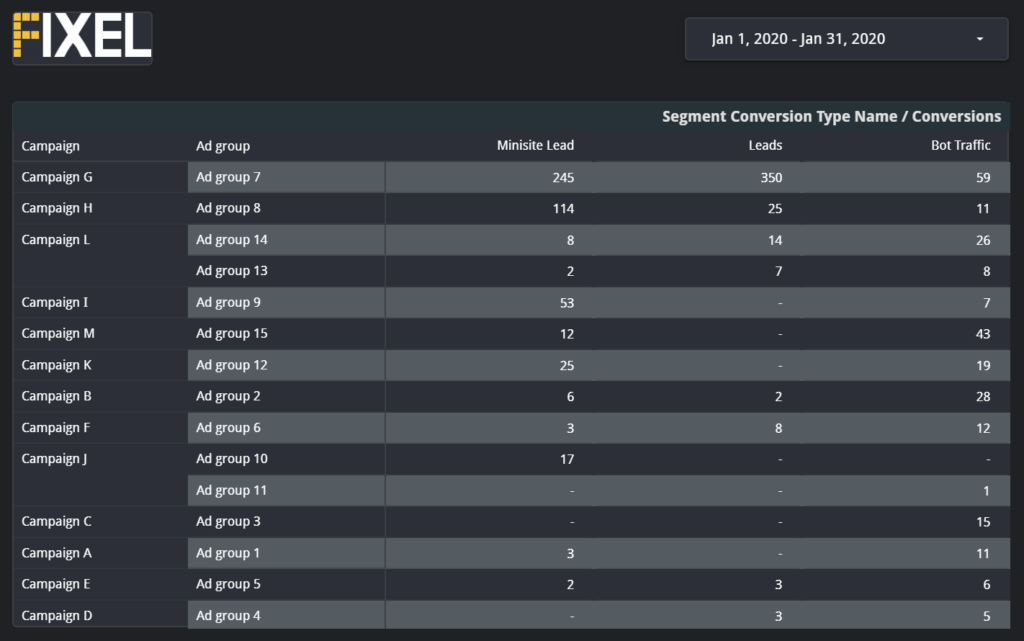Click the FIXEL logo

pyautogui.click(x=82, y=37)
